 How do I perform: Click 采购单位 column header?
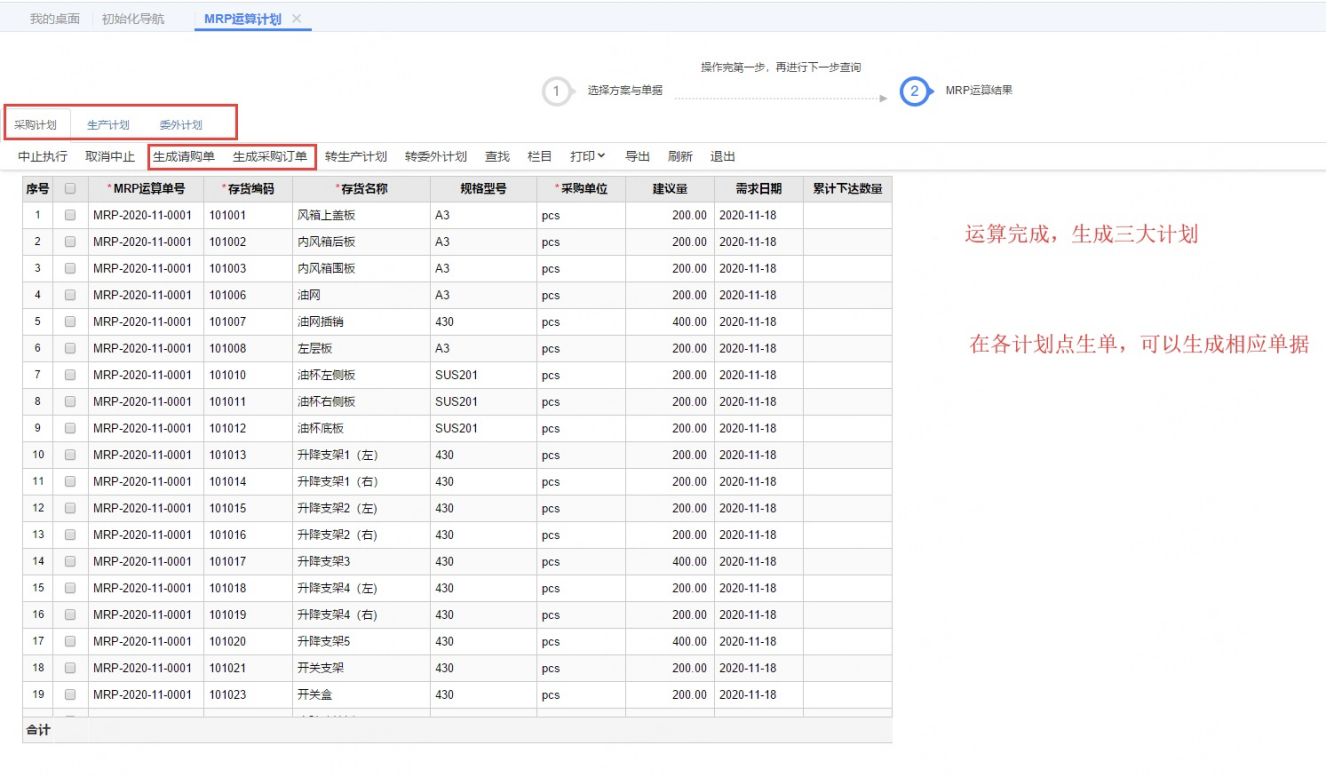point(581,188)
